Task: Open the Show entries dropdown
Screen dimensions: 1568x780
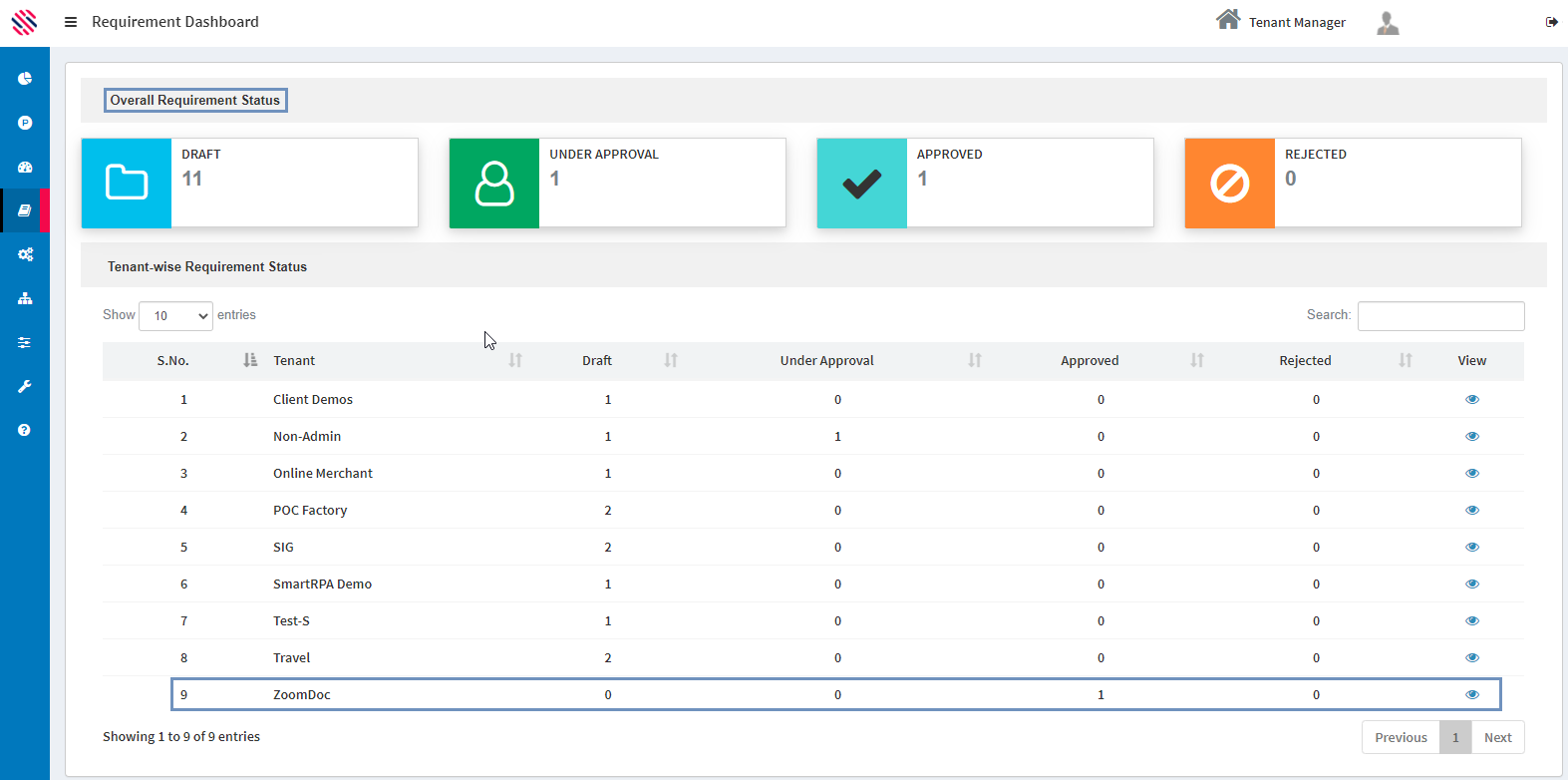Action: tap(175, 316)
